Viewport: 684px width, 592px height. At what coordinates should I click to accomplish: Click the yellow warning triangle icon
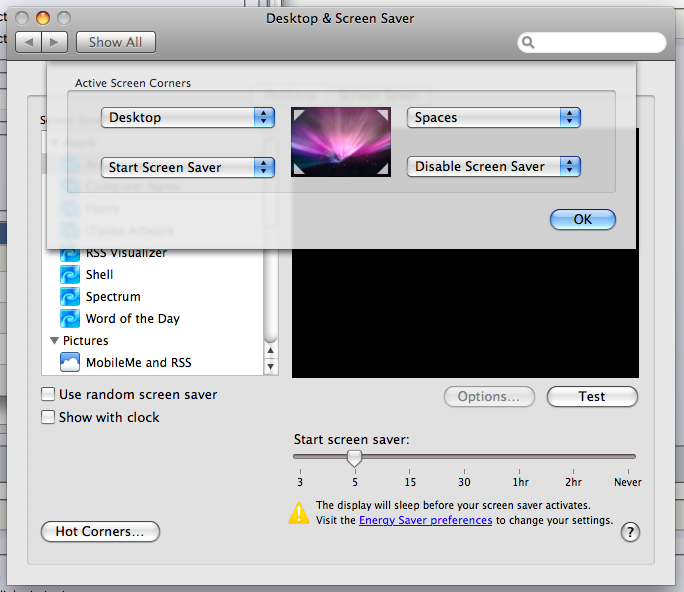click(299, 513)
